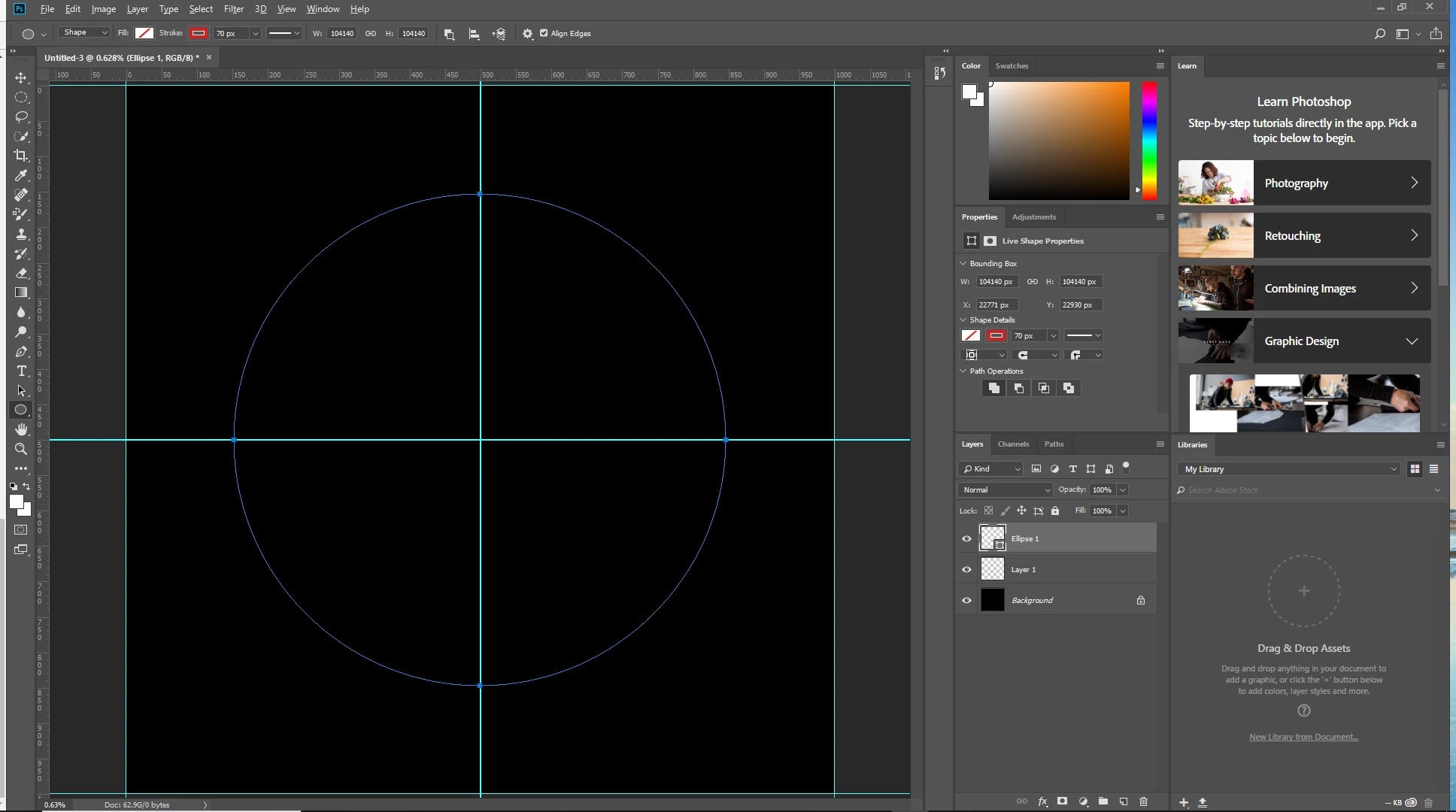1456x812 pixels.
Task: Click the New Library from Document link
Action: pos(1303,737)
